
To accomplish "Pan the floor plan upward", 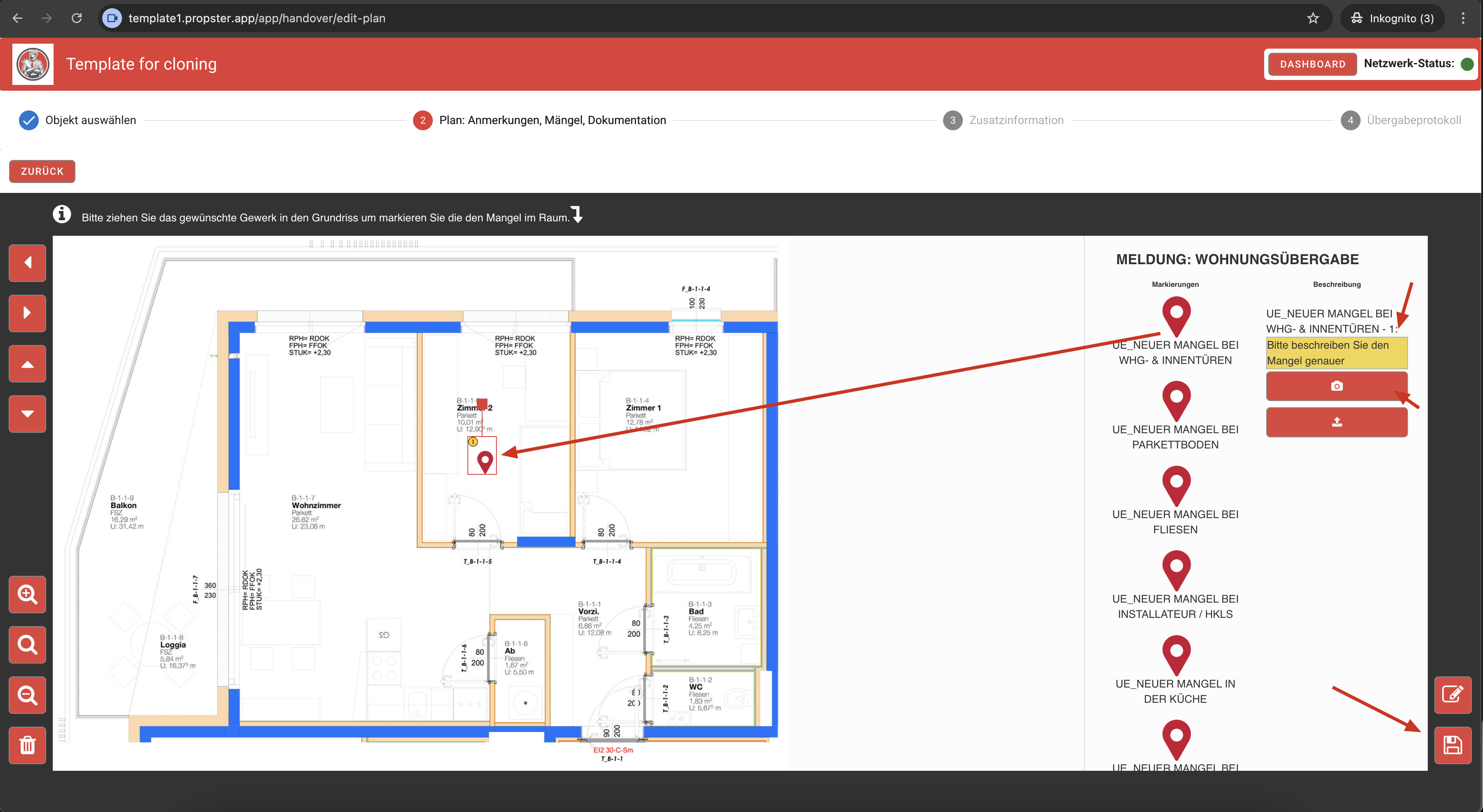I will (27, 364).
